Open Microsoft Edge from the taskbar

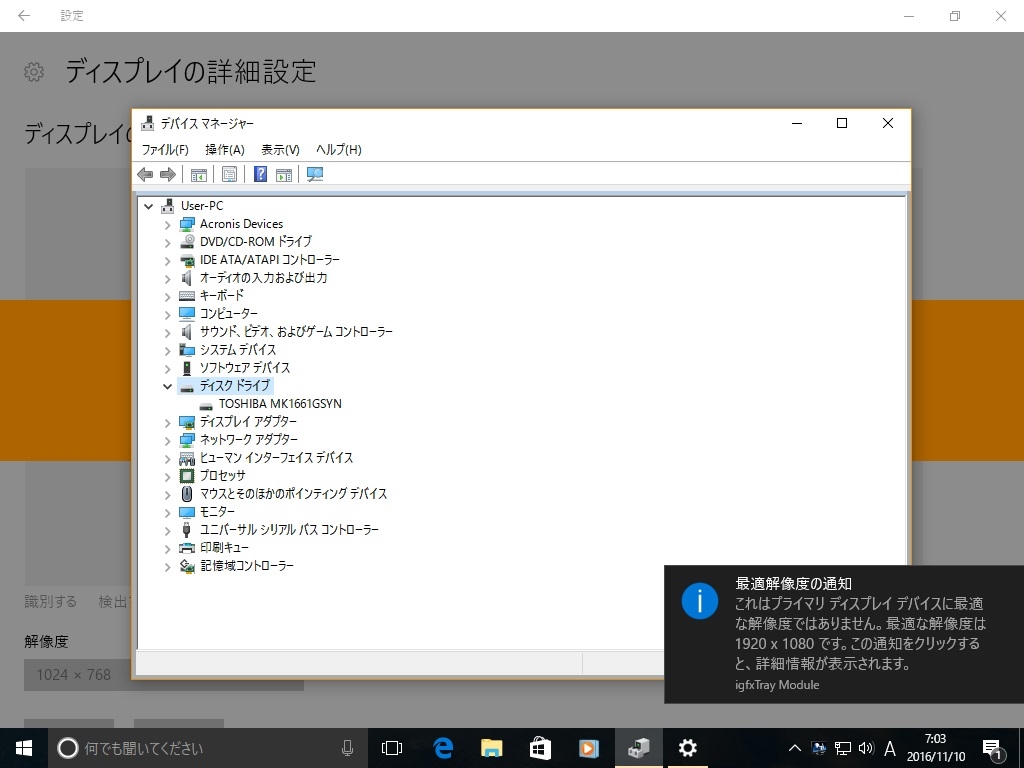[x=443, y=748]
